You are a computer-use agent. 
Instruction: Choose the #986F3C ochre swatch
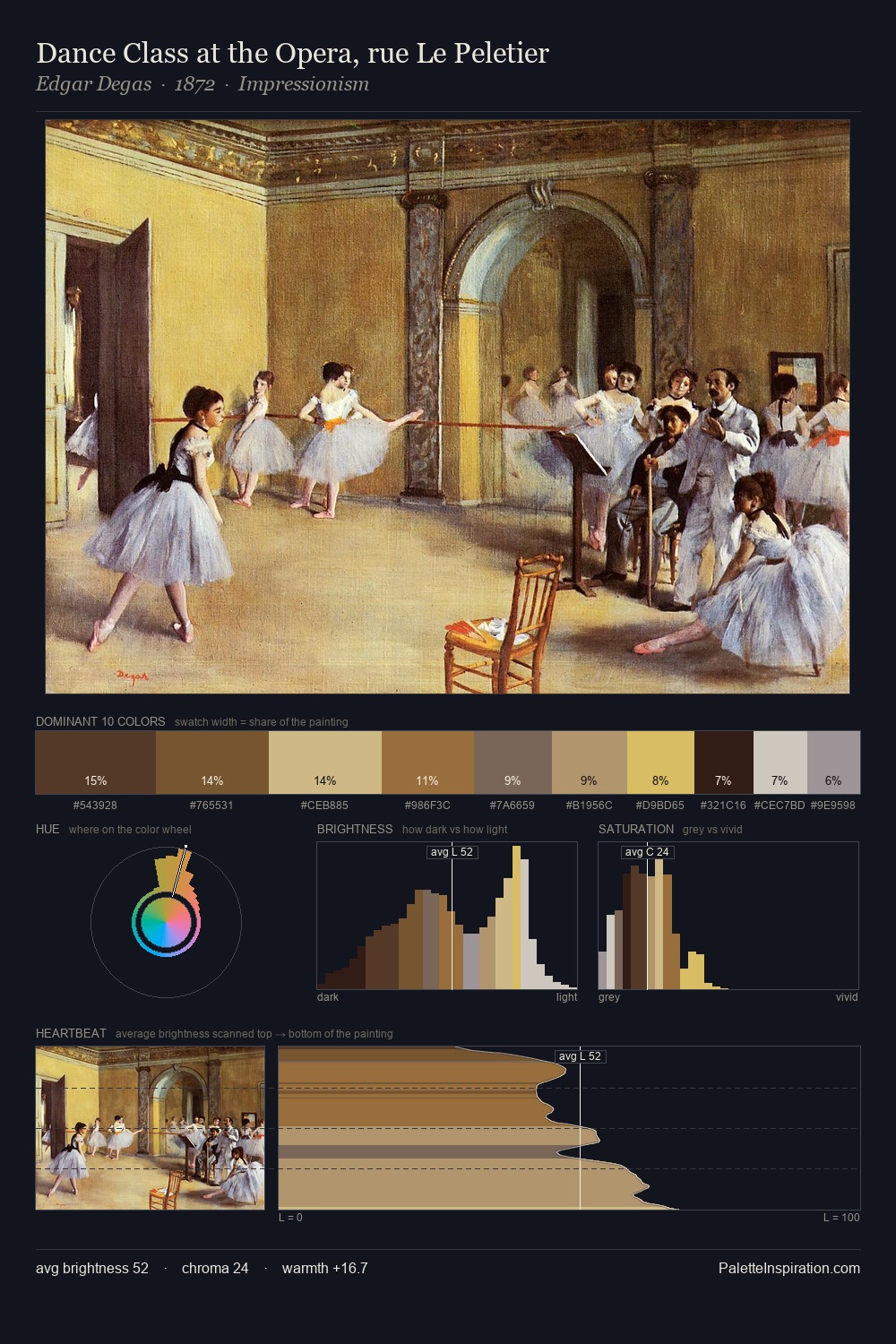[x=427, y=762]
